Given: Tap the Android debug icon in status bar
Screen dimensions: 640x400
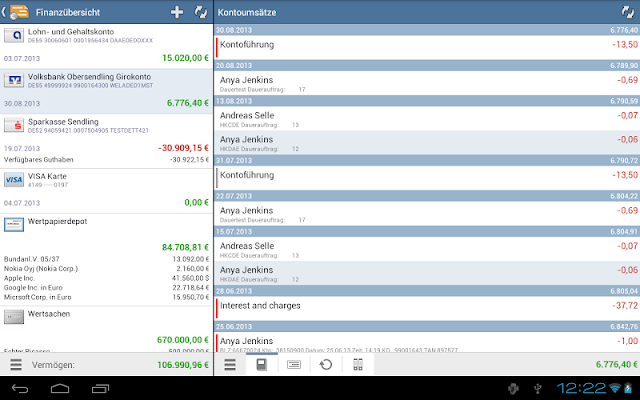Looking at the screenshot, I should coord(513,389).
